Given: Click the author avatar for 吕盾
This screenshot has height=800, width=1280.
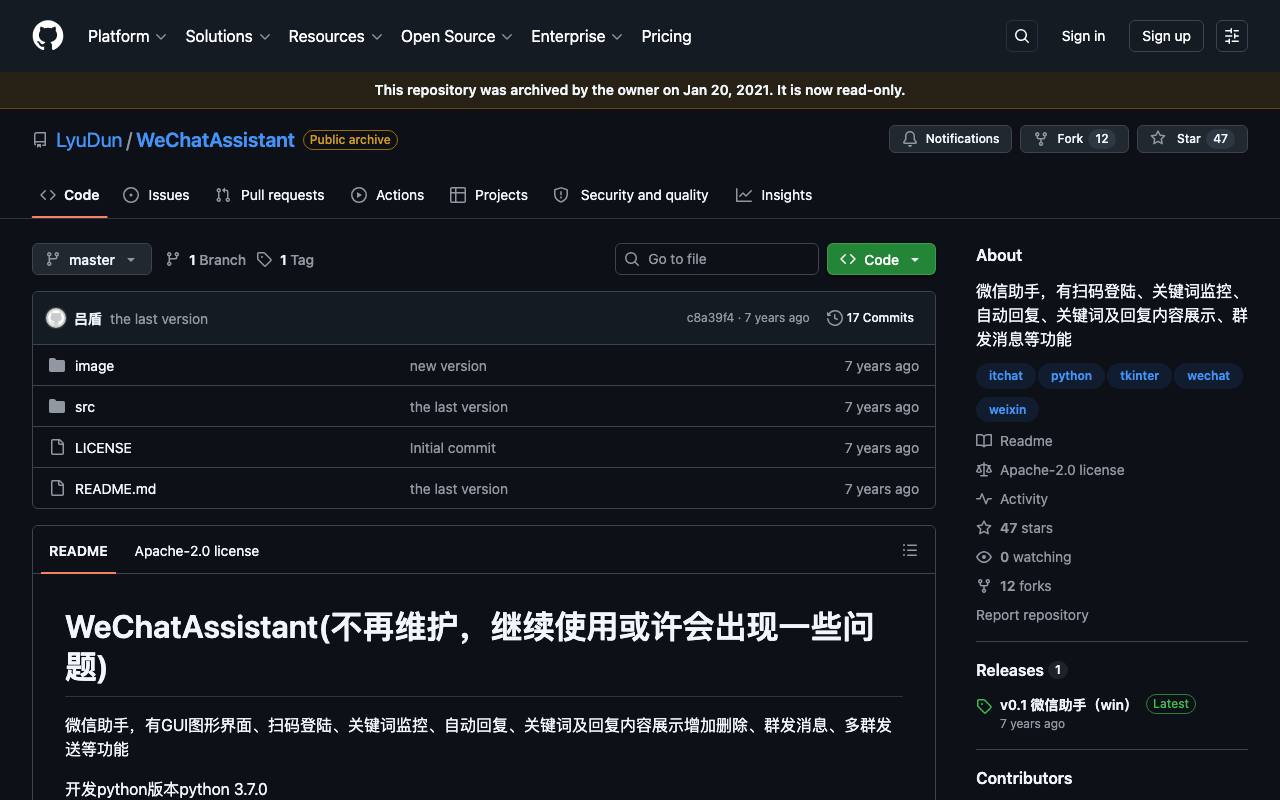Looking at the screenshot, I should (x=56, y=318).
